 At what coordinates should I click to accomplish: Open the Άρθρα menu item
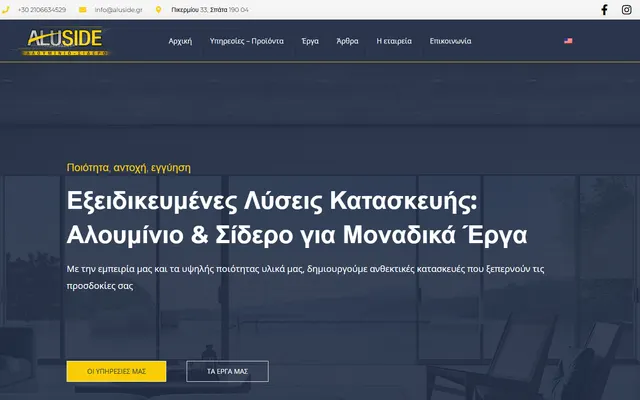347,41
